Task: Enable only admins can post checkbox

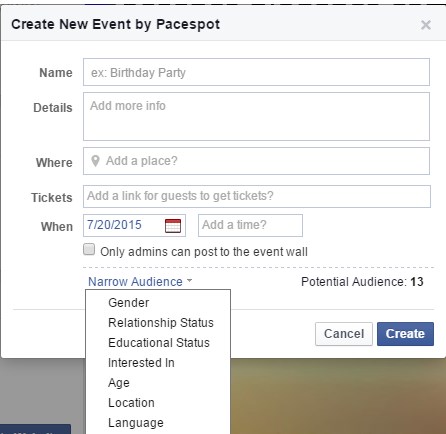Action: (x=89, y=249)
